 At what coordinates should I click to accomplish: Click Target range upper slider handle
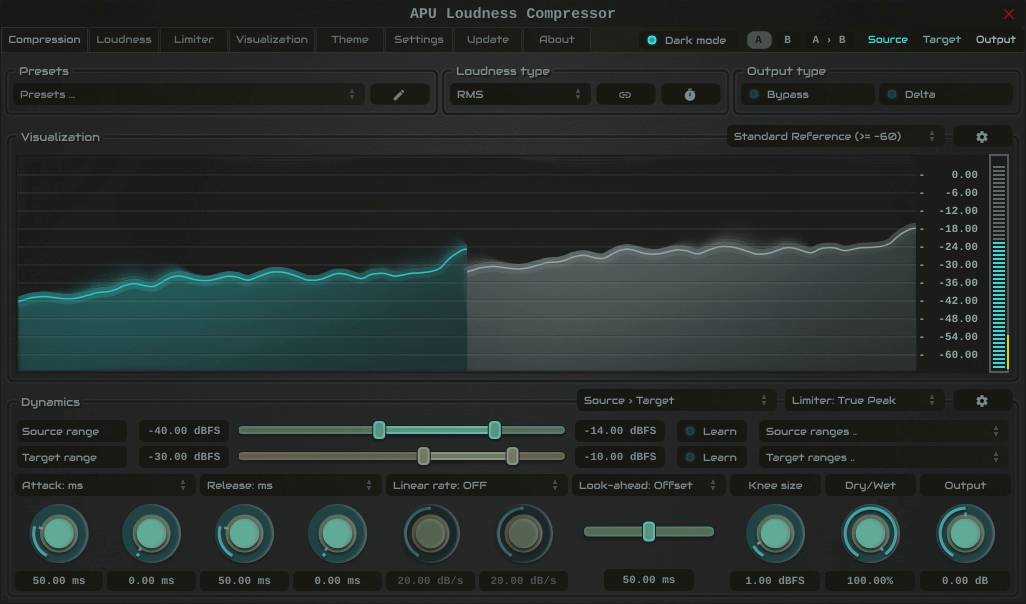point(512,456)
